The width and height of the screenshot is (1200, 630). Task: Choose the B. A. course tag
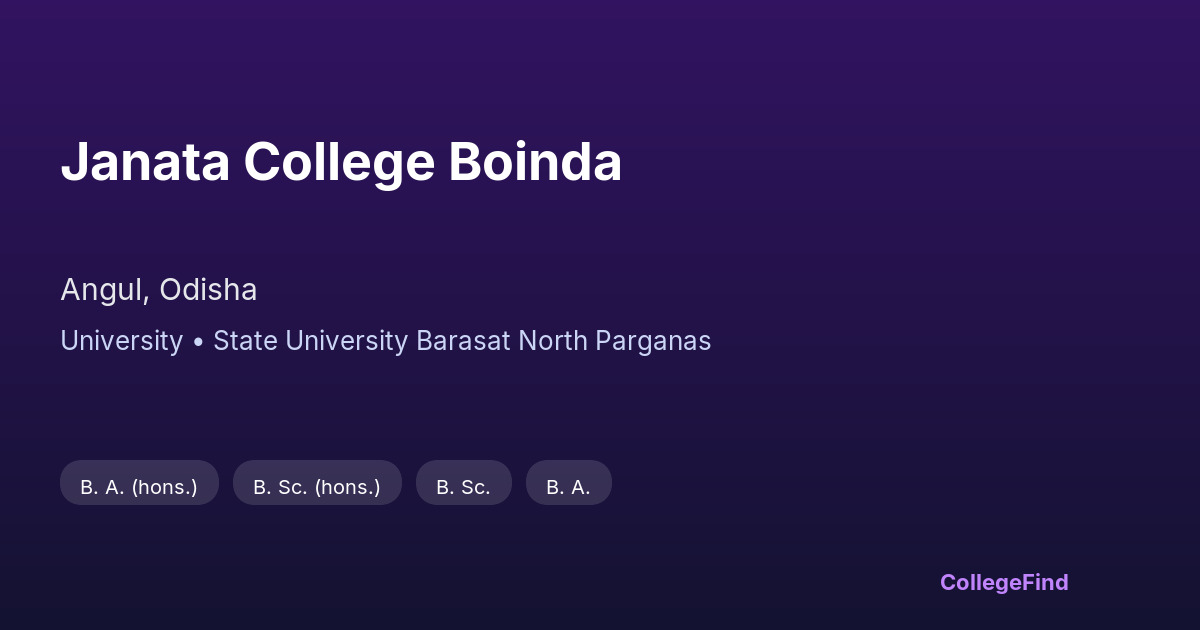pyautogui.click(x=568, y=487)
